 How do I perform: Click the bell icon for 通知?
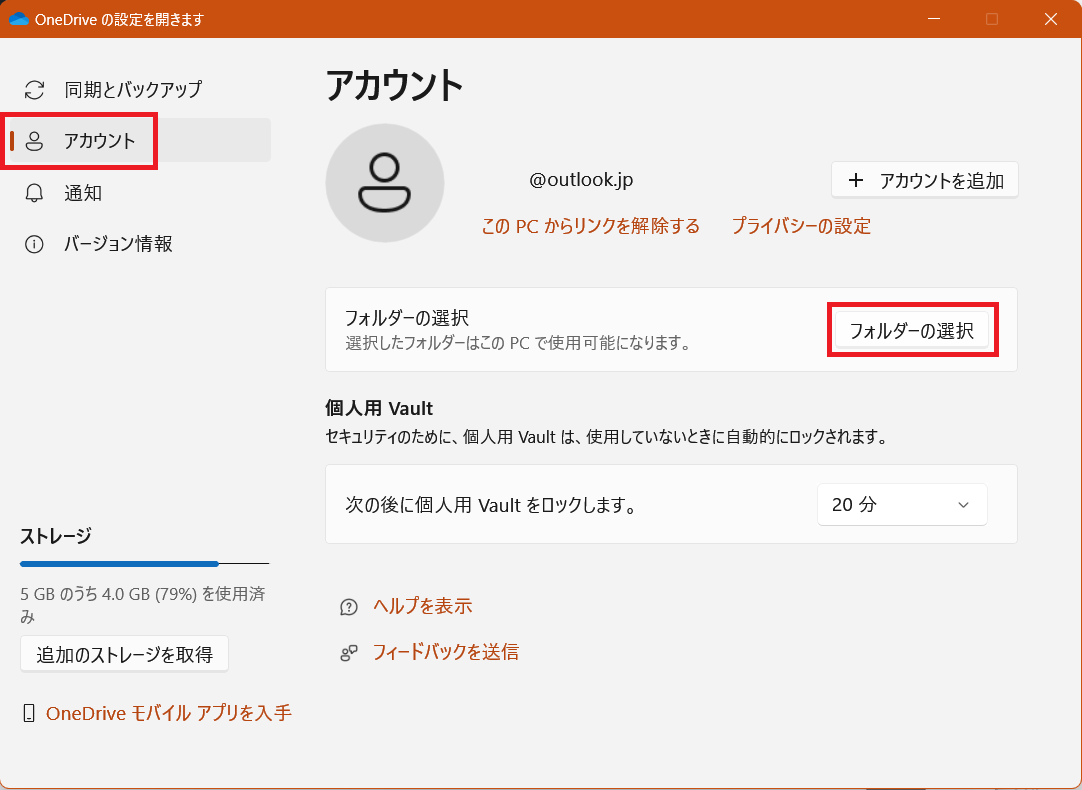pyautogui.click(x=35, y=193)
